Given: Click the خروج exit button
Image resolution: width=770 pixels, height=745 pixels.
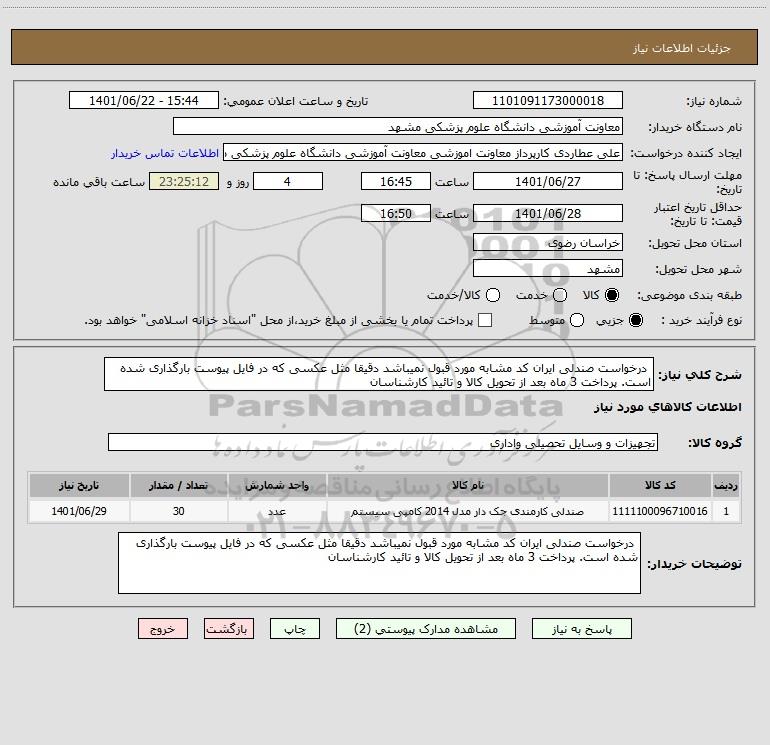Looking at the screenshot, I should pyautogui.click(x=163, y=629).
